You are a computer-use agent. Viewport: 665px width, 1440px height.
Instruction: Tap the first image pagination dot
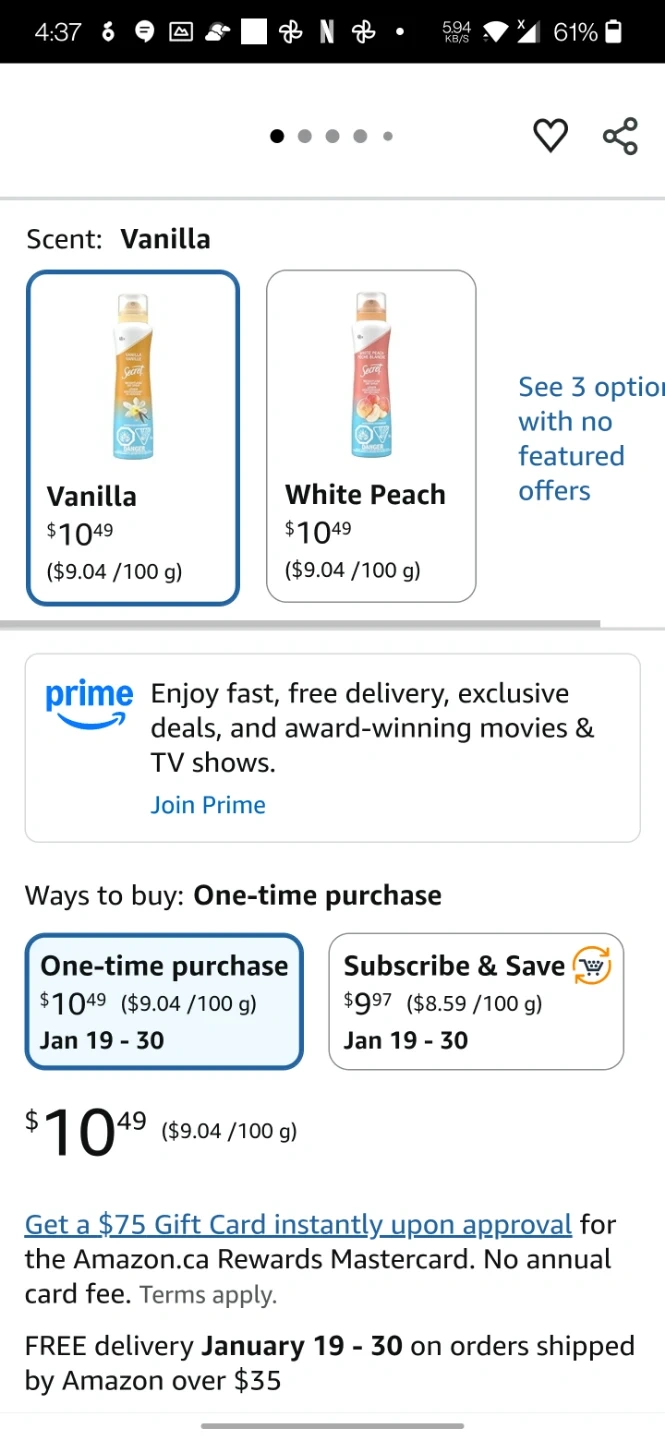click(x=277, y=136)
